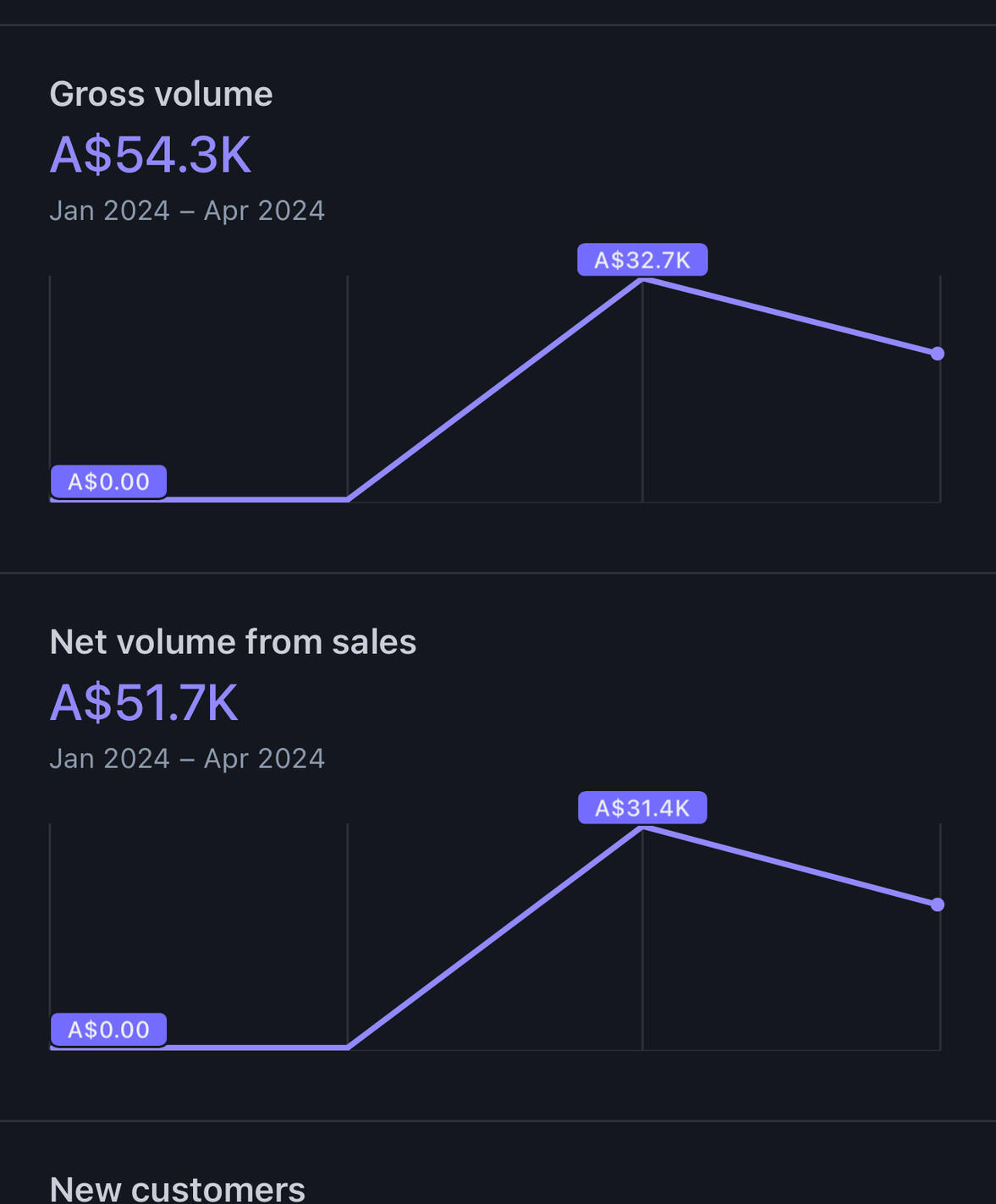This screenshot has width=996, height=1204.
Task: Click the A$0.00 label on Net volume chart
Action: click(x=108, y=1030)
